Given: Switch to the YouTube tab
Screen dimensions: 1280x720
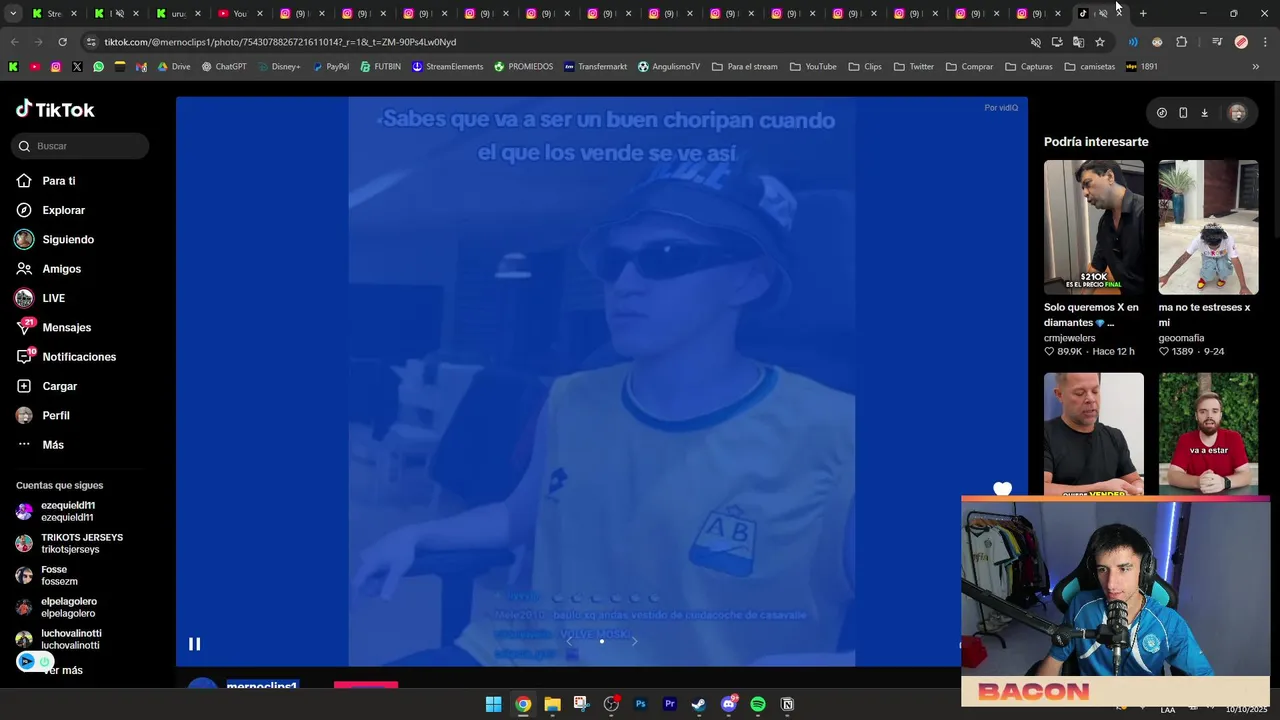Looking at the screenshot, I should pos(240,14).
